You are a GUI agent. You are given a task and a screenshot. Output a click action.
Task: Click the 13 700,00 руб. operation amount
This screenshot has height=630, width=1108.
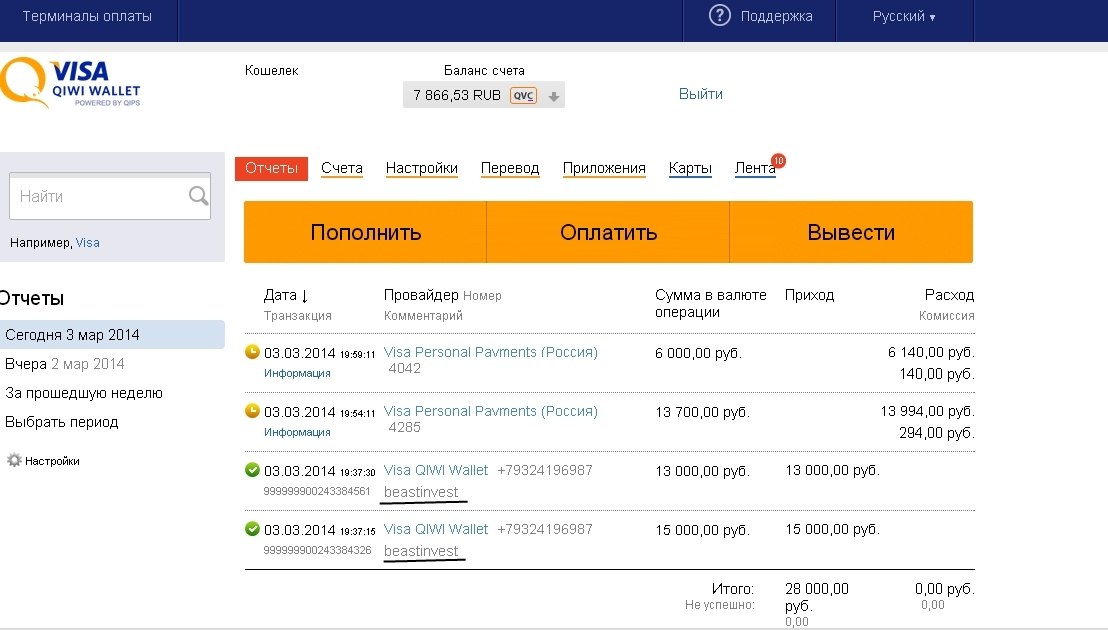(702, 412)
